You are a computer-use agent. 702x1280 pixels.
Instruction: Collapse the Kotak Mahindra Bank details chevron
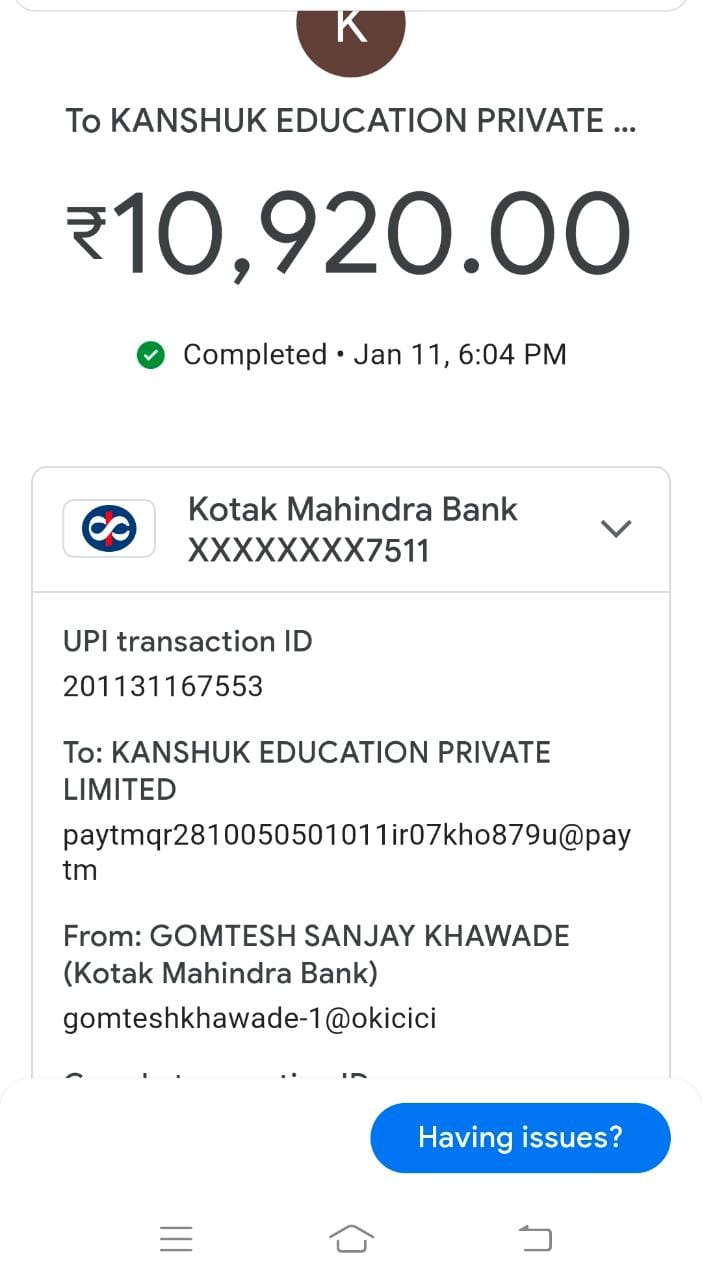coord(615,528)
